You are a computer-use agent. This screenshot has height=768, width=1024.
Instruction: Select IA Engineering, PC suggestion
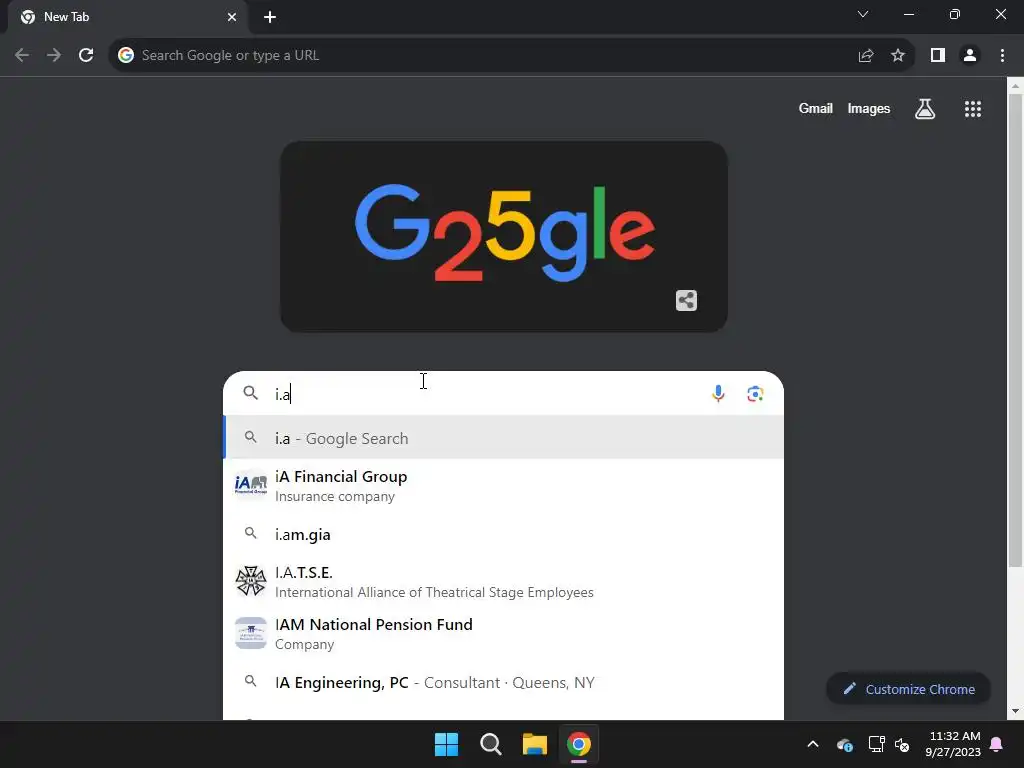pos(504,682)
